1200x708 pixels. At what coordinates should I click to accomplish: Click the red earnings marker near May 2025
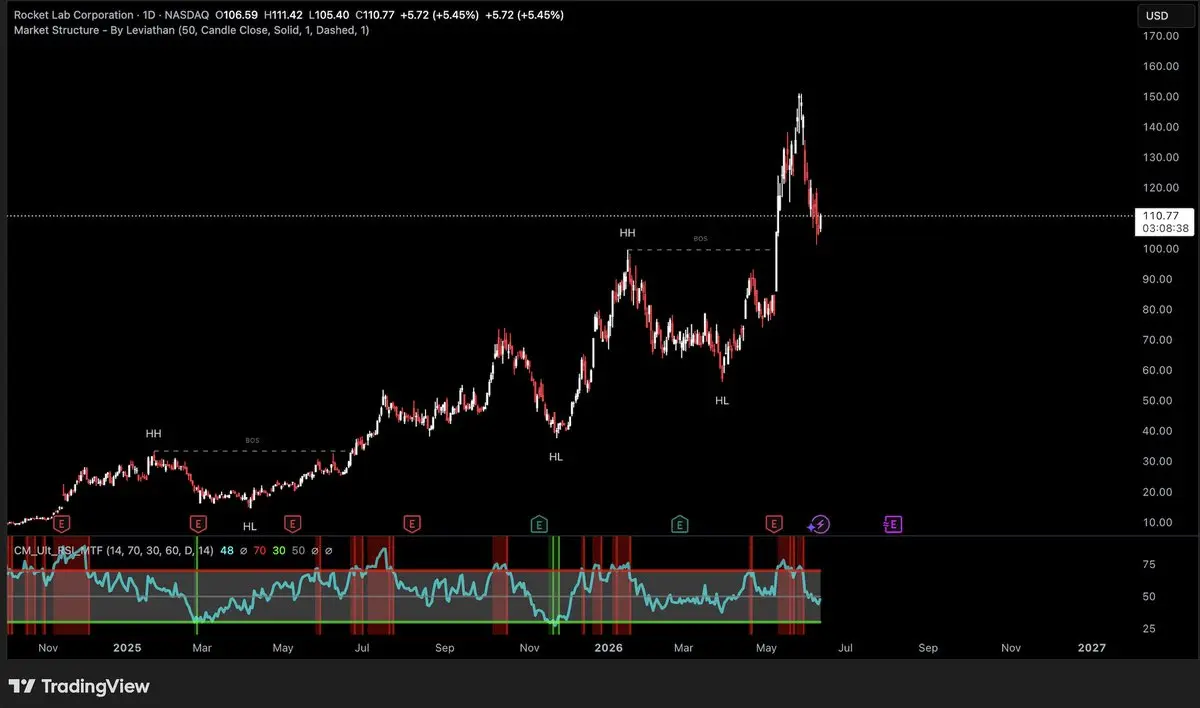pyautogui.click(x=293, y=523)
